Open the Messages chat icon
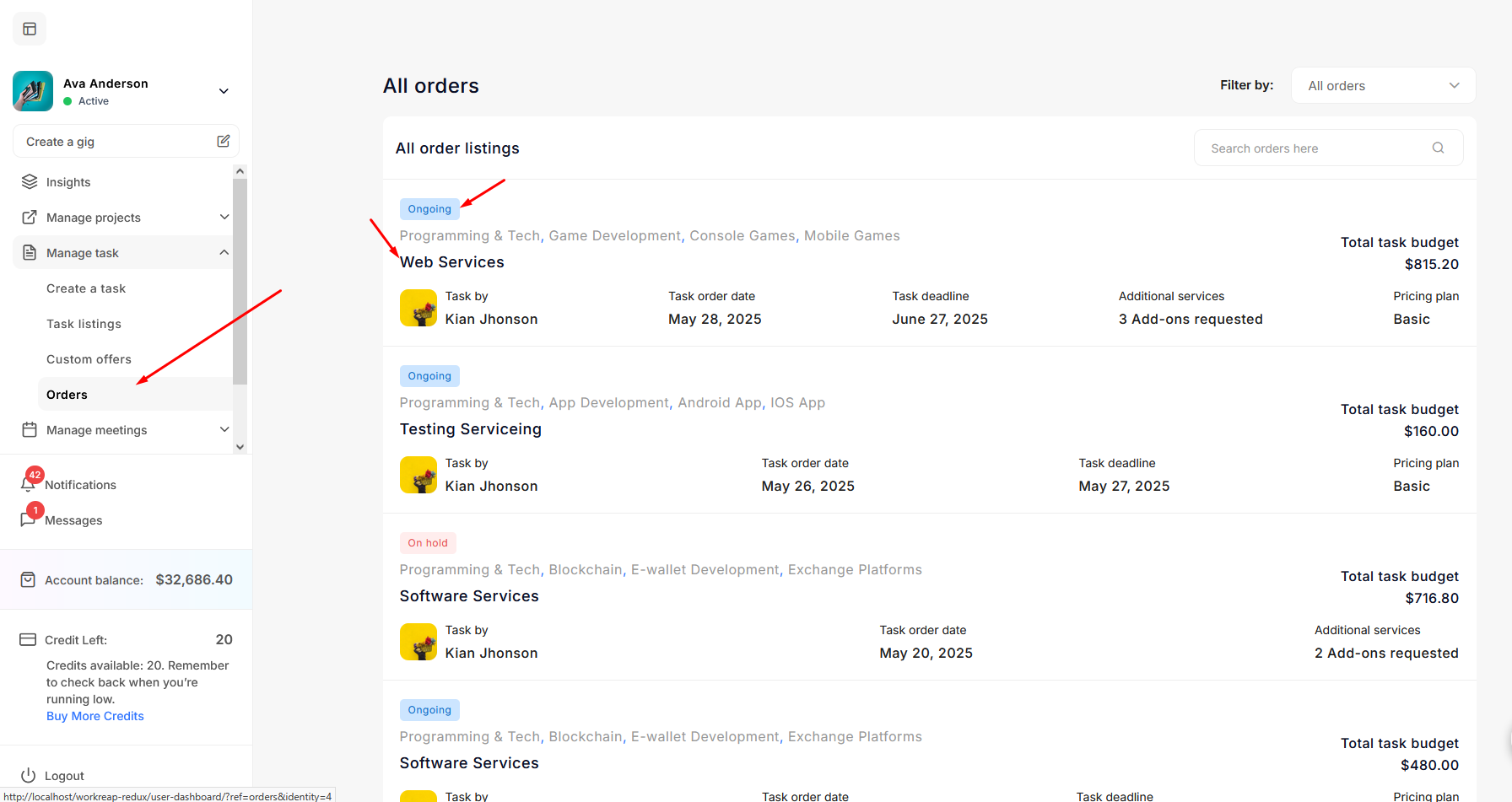 coord(28,519)
